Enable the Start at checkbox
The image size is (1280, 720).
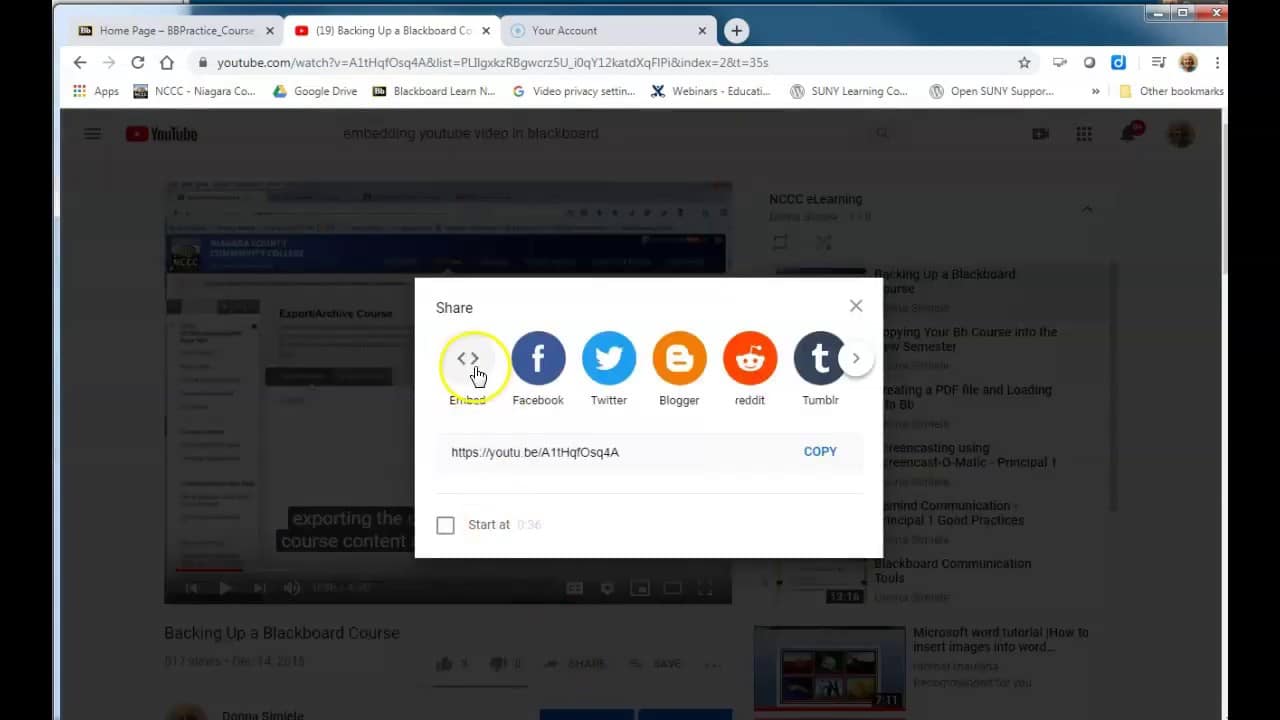(446, 525)
